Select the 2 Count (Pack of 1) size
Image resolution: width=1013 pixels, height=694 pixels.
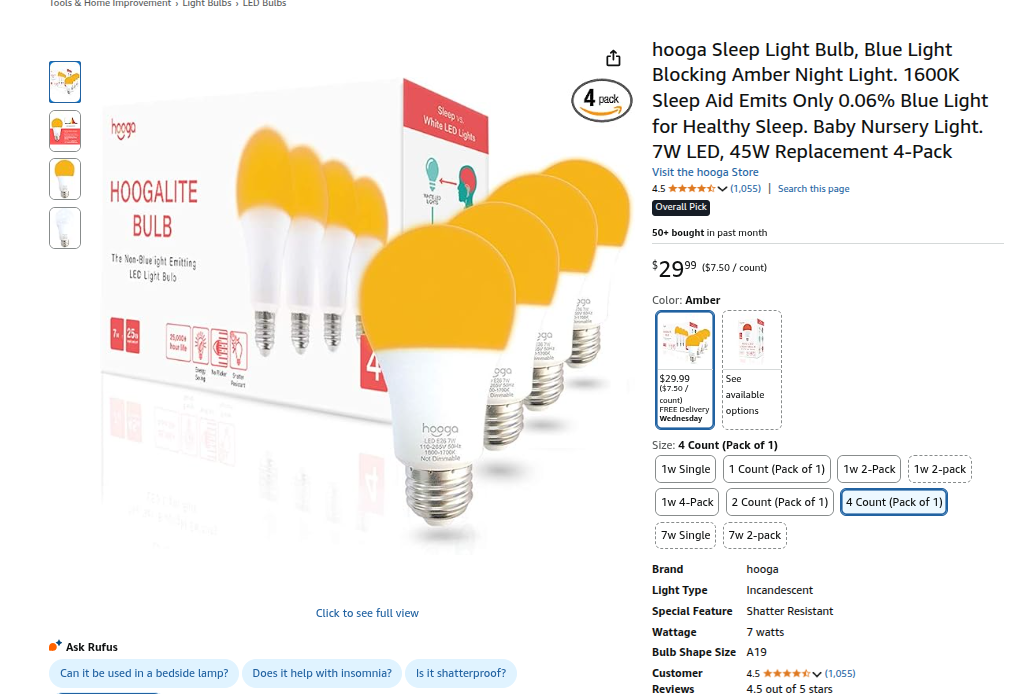[x=780, y=502]
